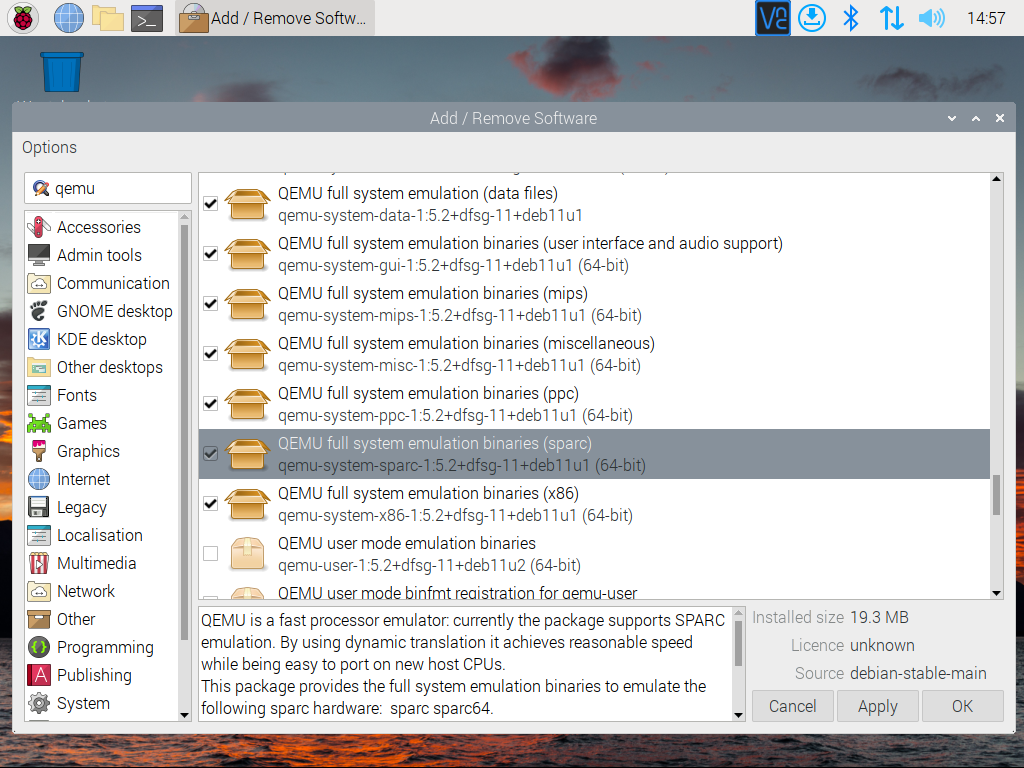1024x768 pixels.
Task: Select the Other desktops category
Action: (99, 368)
